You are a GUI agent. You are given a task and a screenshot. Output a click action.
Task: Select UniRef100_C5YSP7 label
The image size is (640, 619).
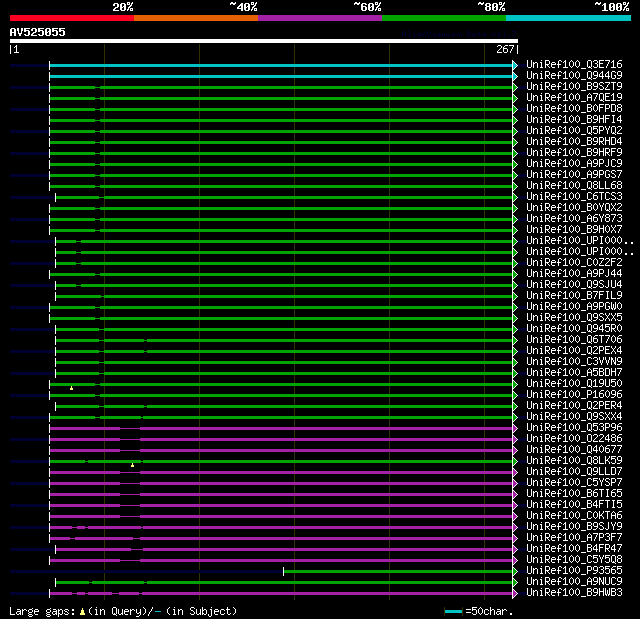pos(574,483)
